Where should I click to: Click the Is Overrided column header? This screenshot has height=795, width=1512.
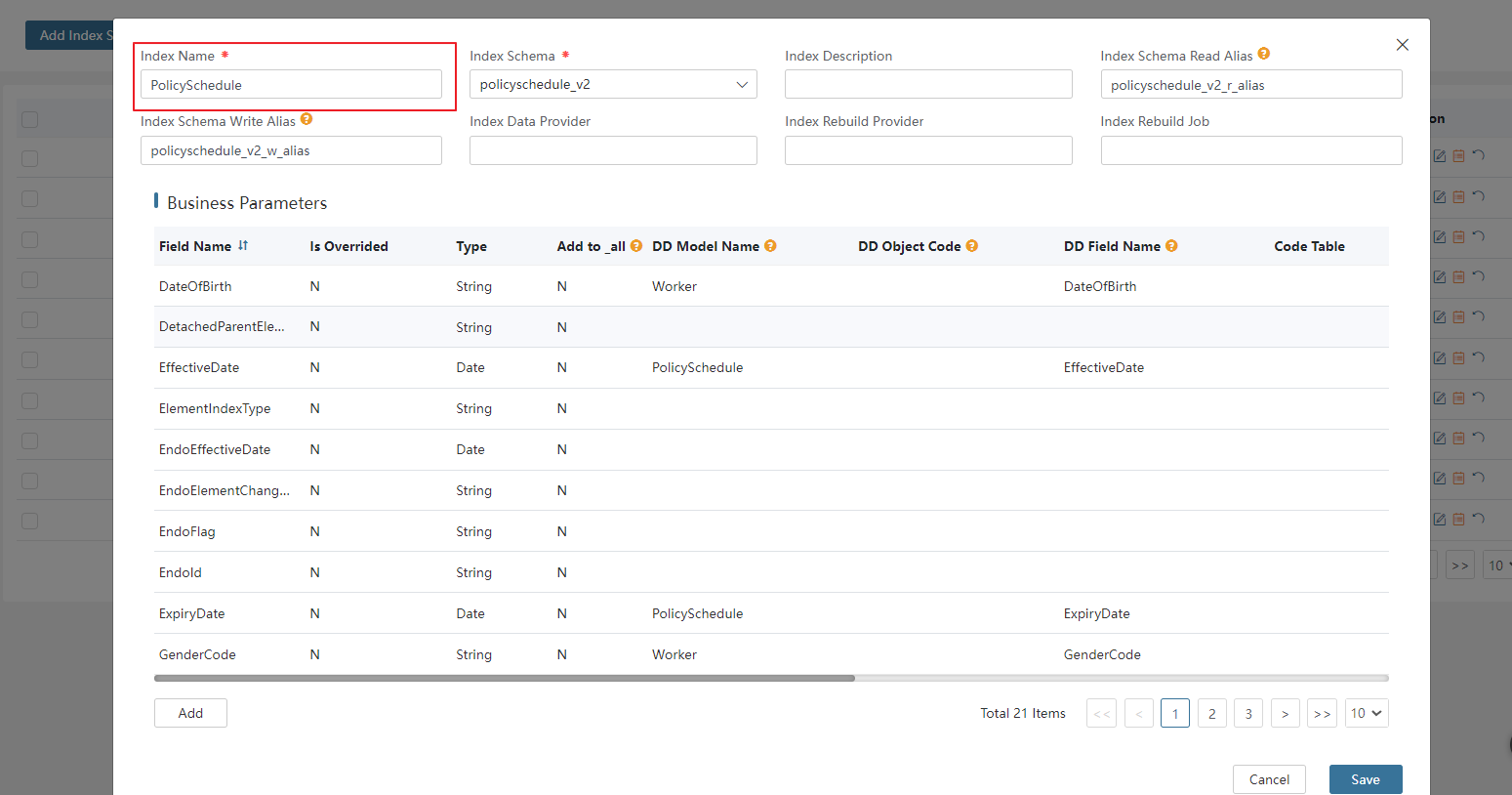348,246
